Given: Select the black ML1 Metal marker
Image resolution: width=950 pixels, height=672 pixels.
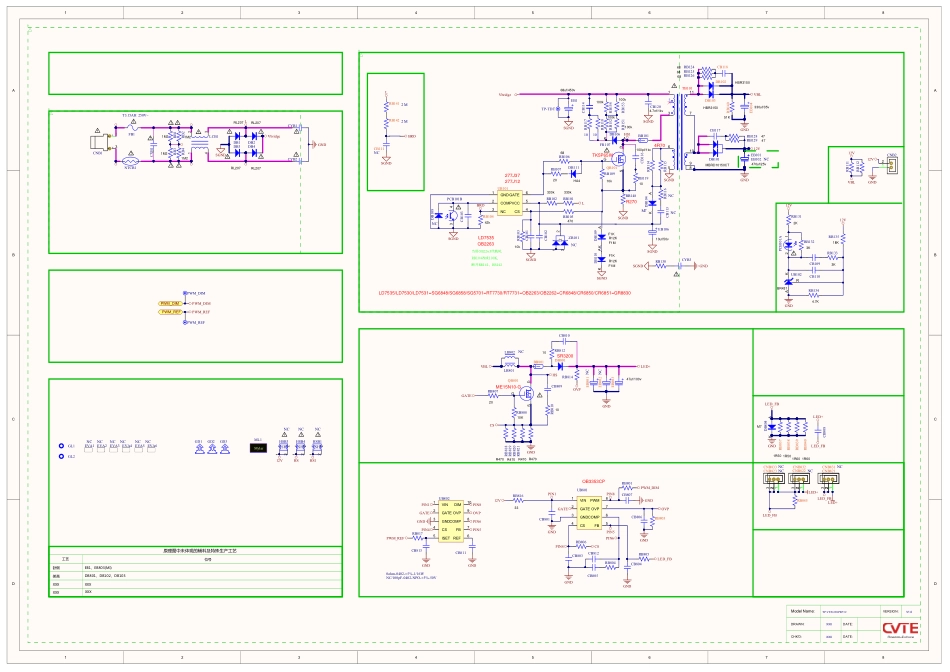Looking at the screenshot, I should (258, 449).
